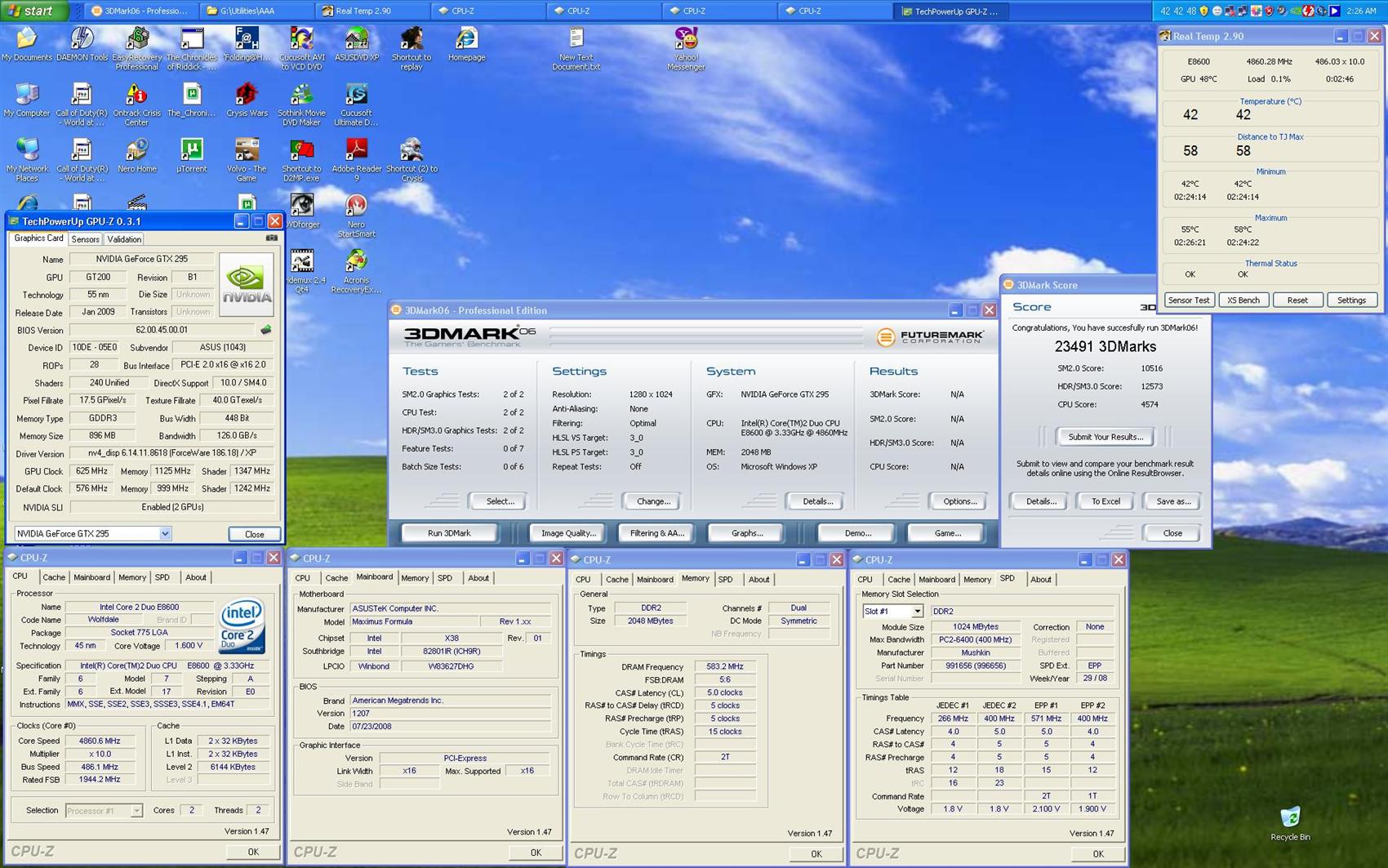This screenshot has height=868, width=1388.
Task: Open DAEMON Tools desktop icon
Action: coord(82,44)
